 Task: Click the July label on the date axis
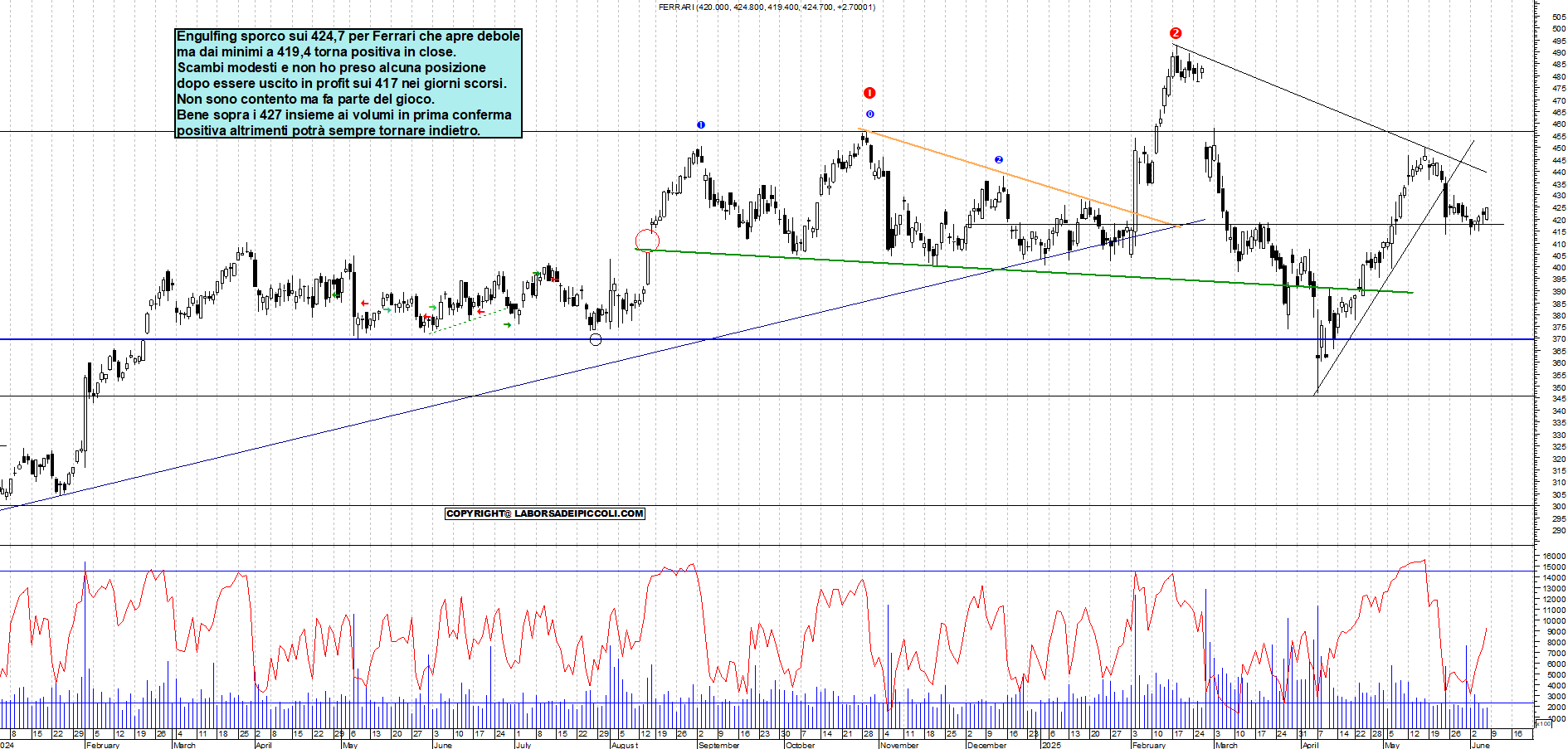[x=523, y=745]
